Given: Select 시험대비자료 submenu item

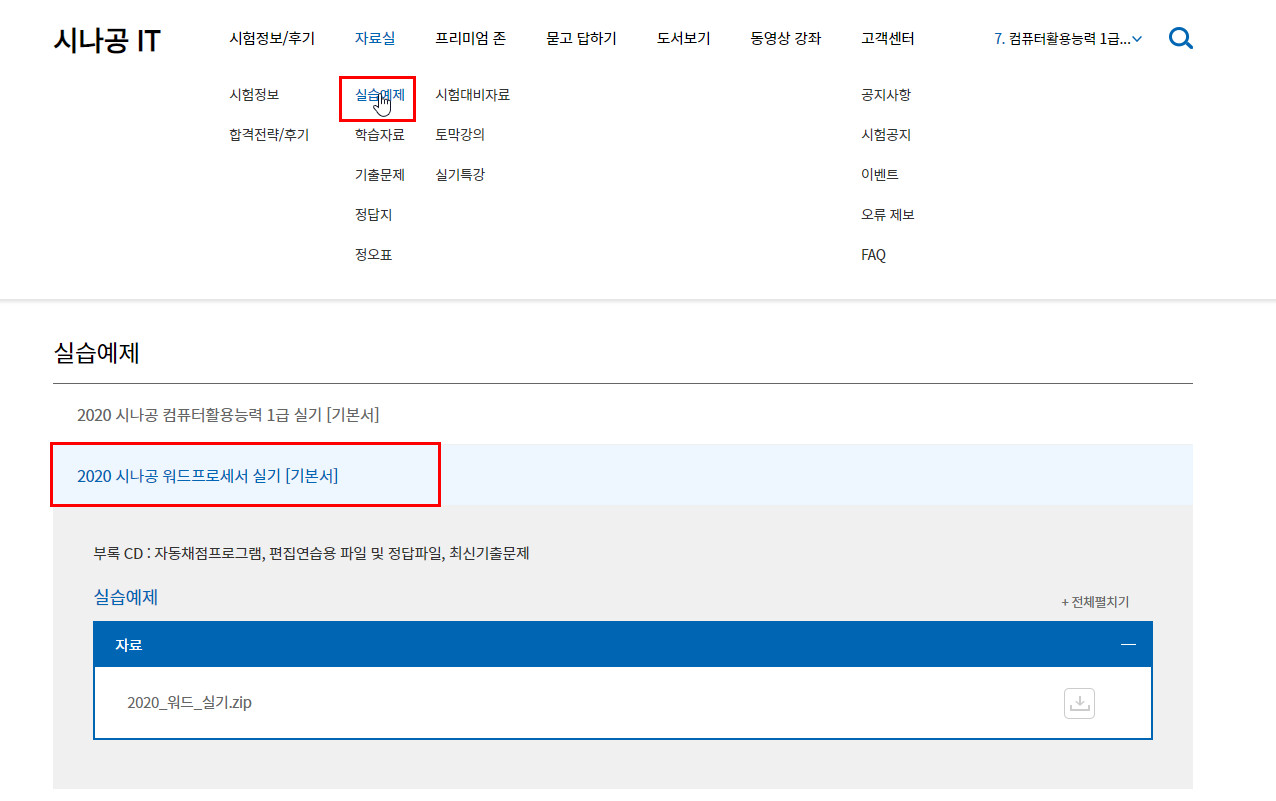Looking at the screenshot, I should (x=473, y=95).
